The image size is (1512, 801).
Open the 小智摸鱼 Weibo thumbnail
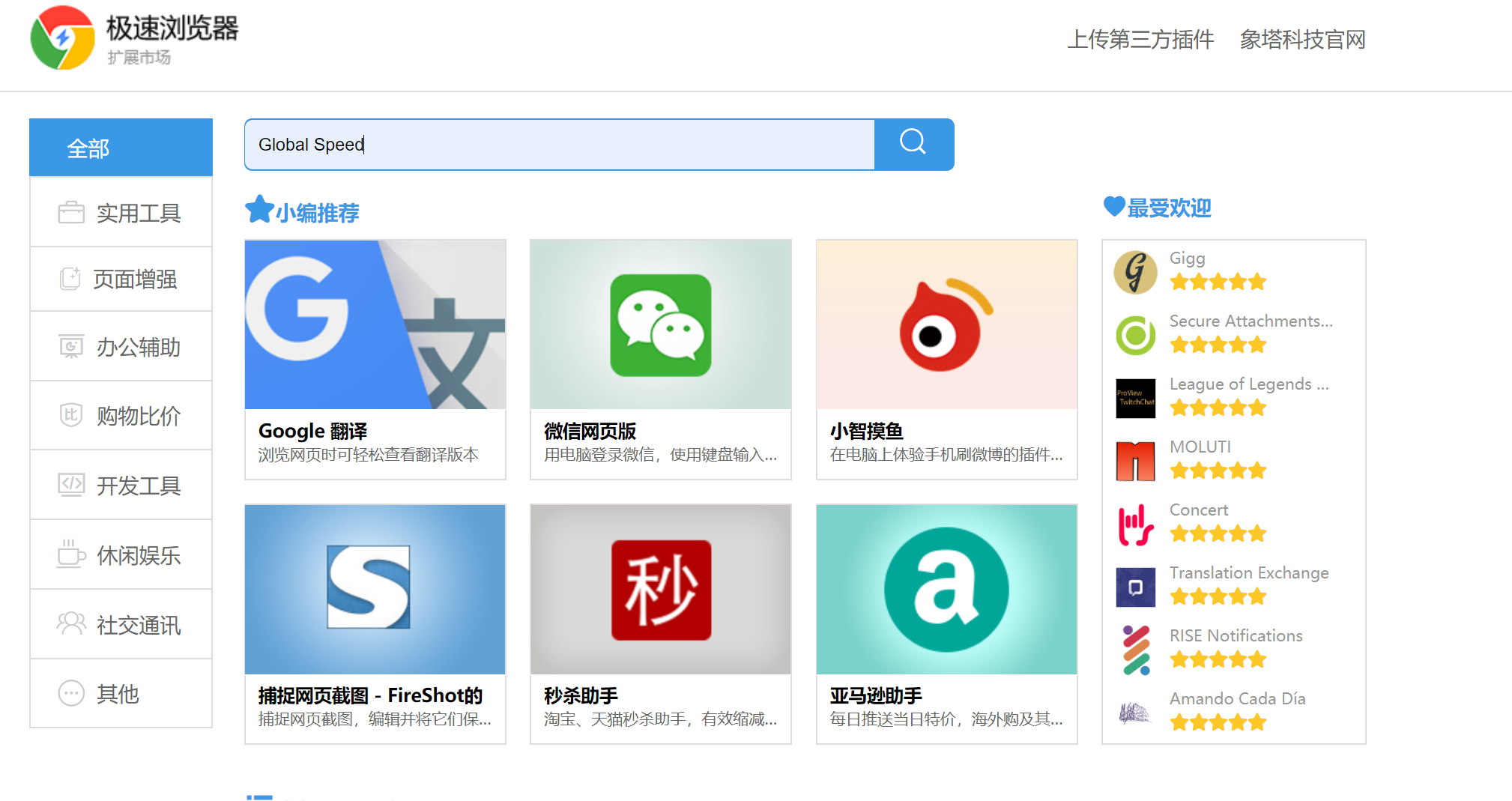pyautogui.click(x=947, y=324)
